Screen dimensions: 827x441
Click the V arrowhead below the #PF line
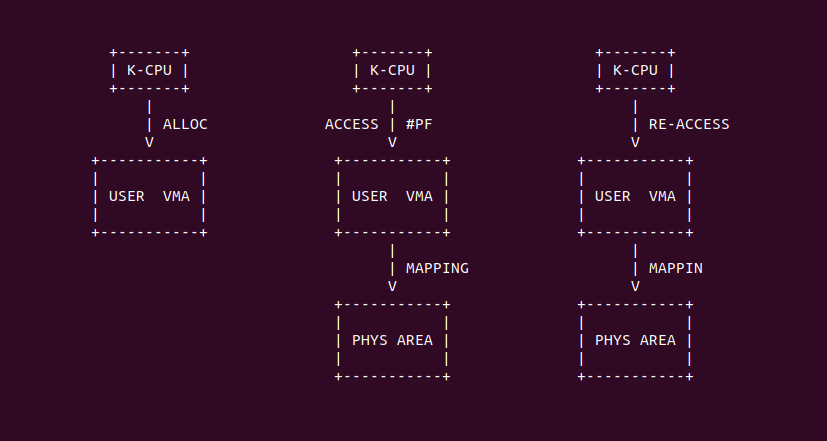click(x=392, y=142)
